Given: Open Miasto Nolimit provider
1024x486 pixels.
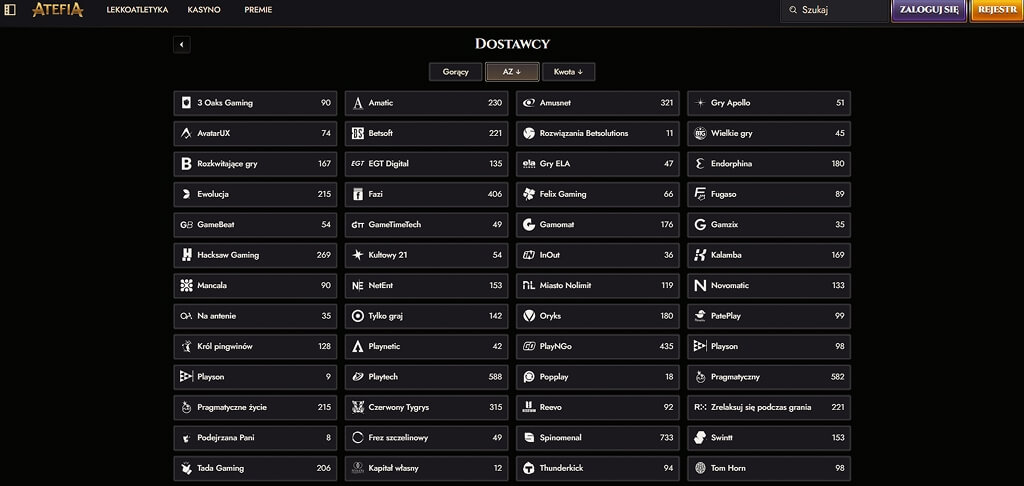Looking at the screenshot, I should [598, 285].
